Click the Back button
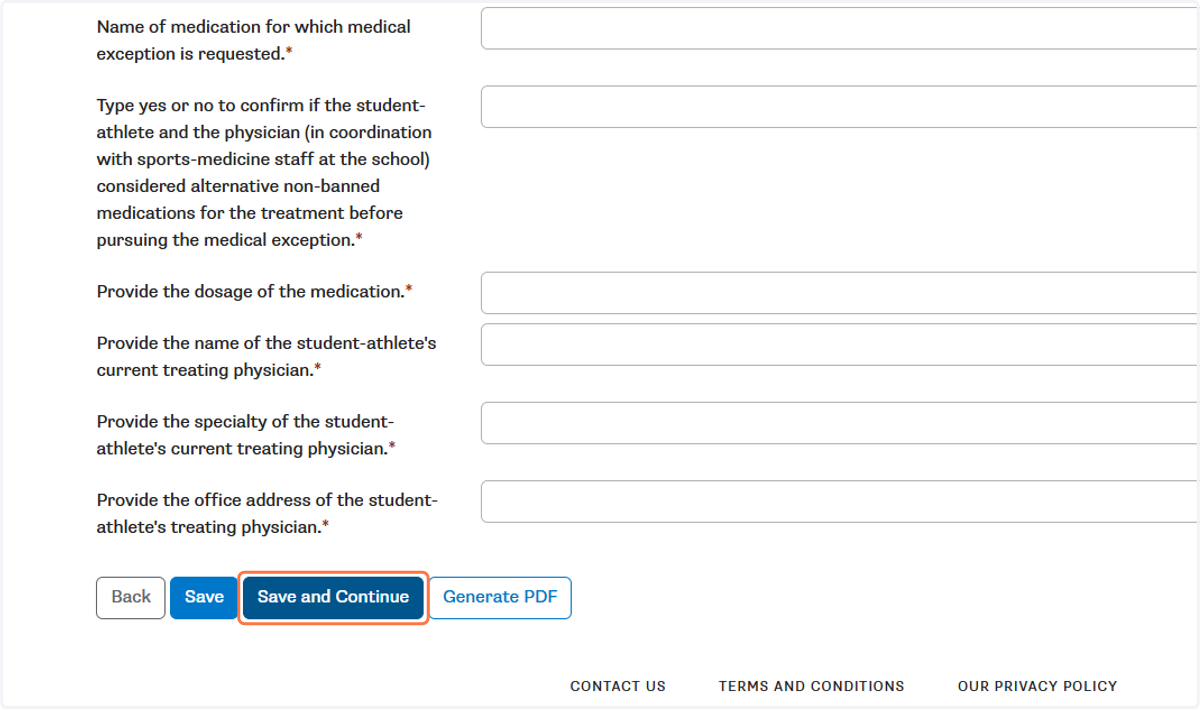 coord(131,598)
